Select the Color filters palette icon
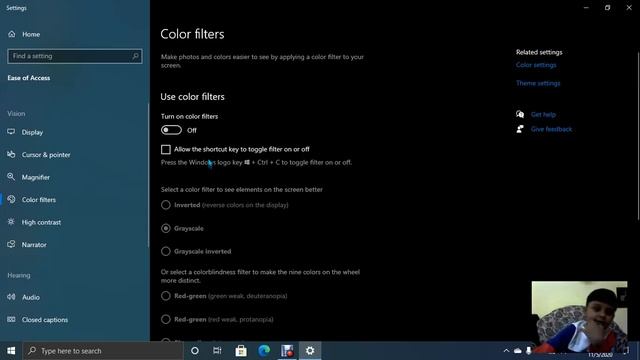Screen dimensions: 640x360 coord(11,199)
